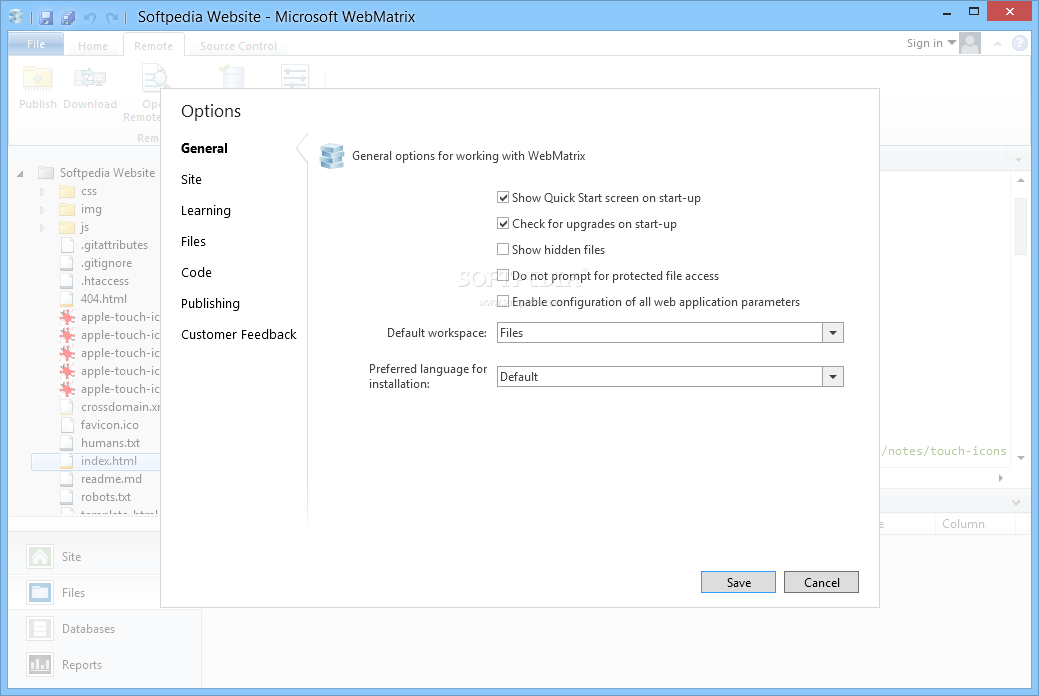
Task: Collapse the Softpedia Website root node
Action: point(21,174)
